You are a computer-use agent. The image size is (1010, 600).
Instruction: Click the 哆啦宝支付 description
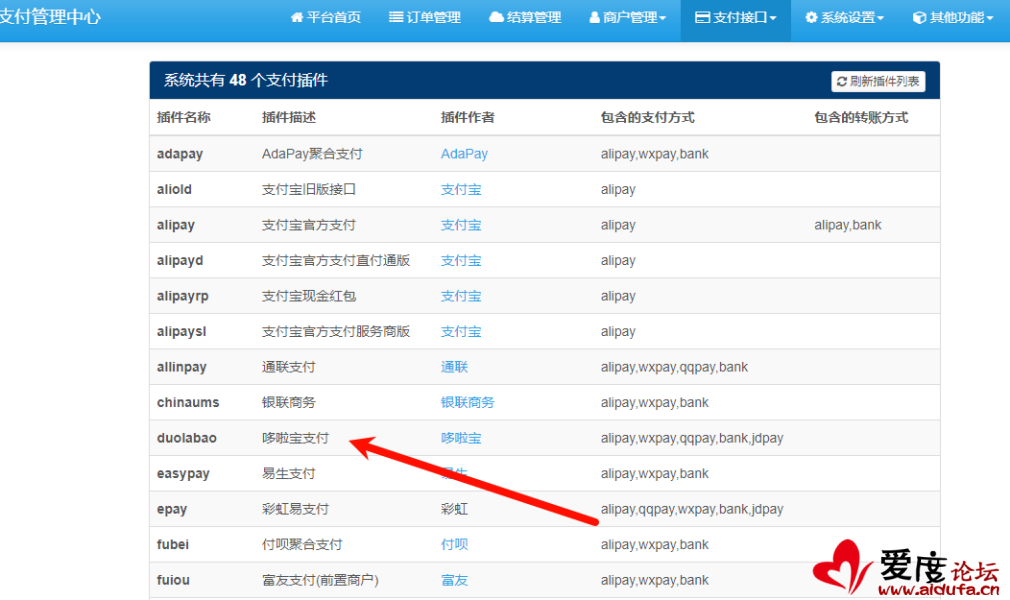295,438
